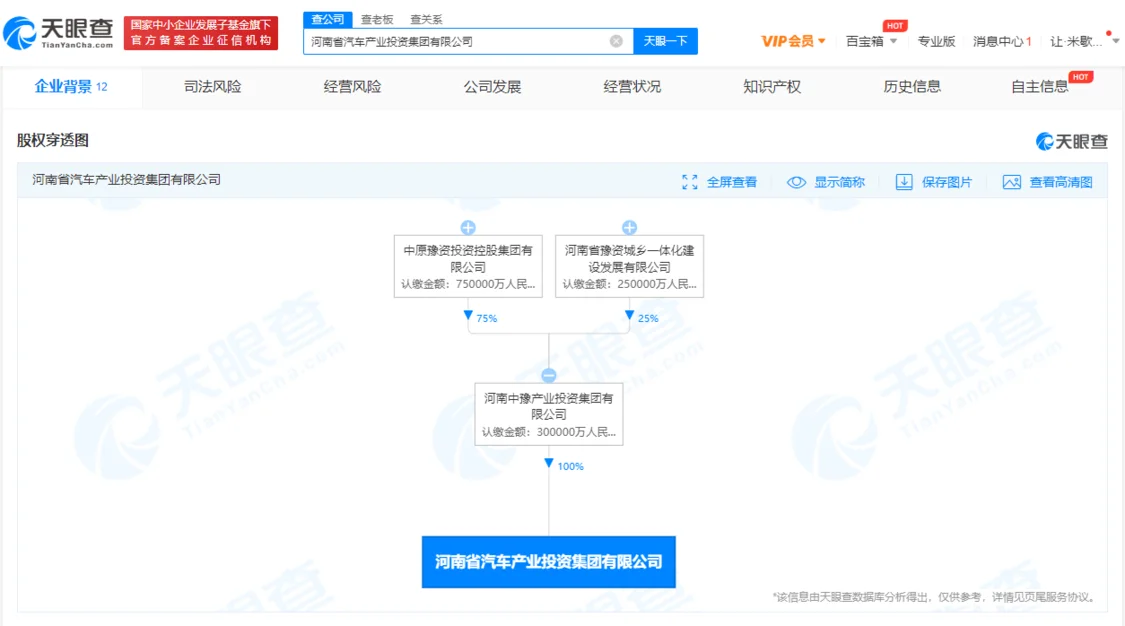Screen dimensions: 1125x626
Task: Click the 认缴金额：300000万人民 text
Action: click(549, 432)
